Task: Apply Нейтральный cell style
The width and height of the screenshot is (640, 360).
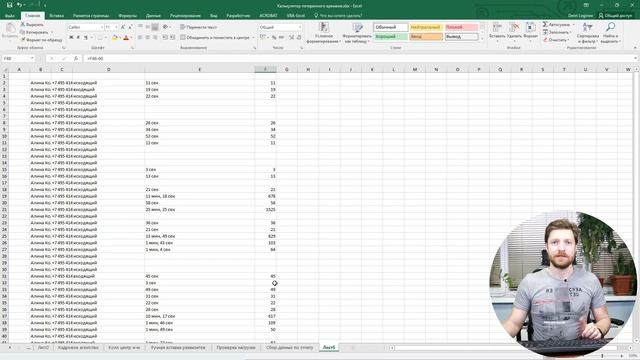Action: [x=426, y=27]
